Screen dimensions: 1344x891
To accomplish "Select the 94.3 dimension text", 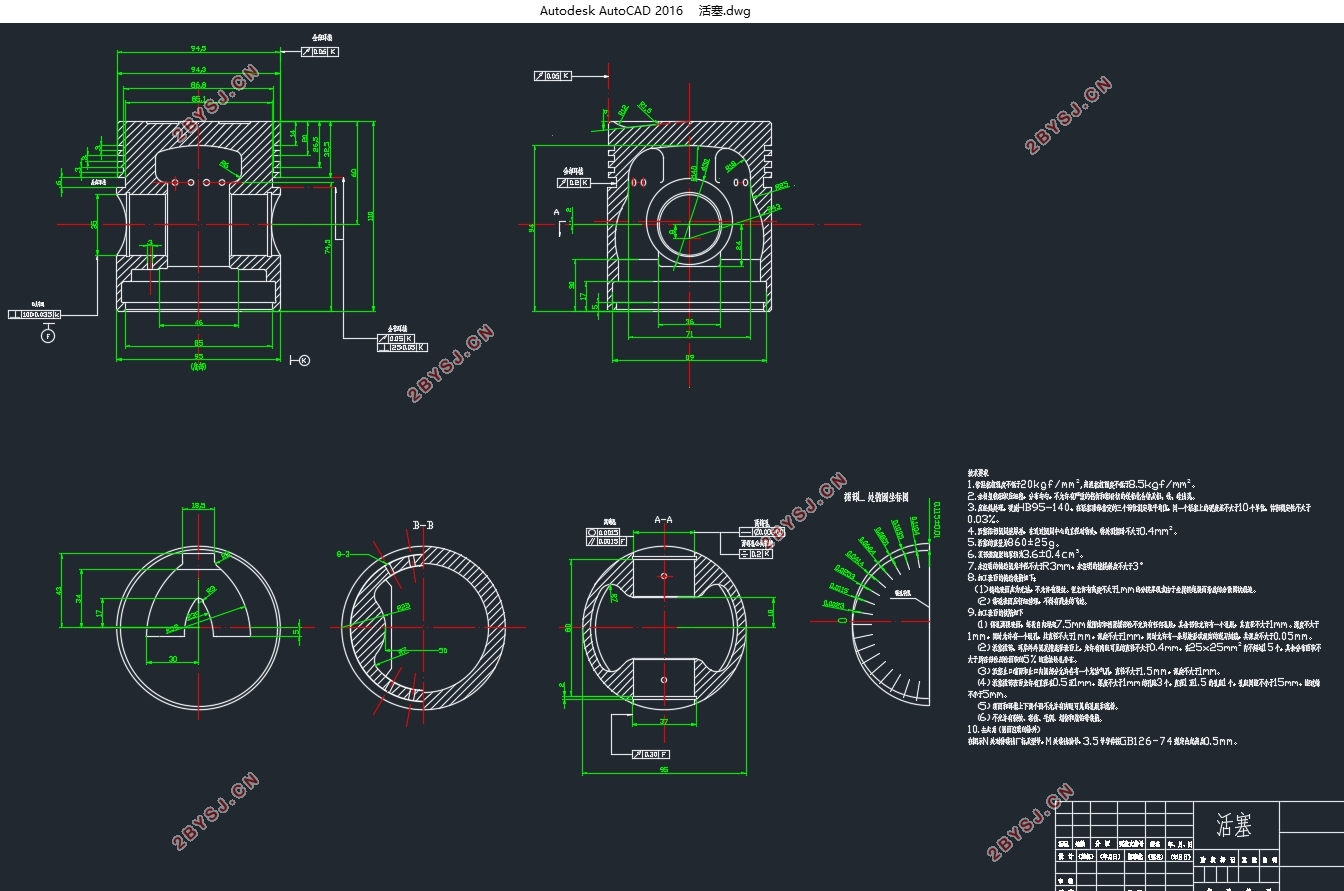I will tap(198, 69).
